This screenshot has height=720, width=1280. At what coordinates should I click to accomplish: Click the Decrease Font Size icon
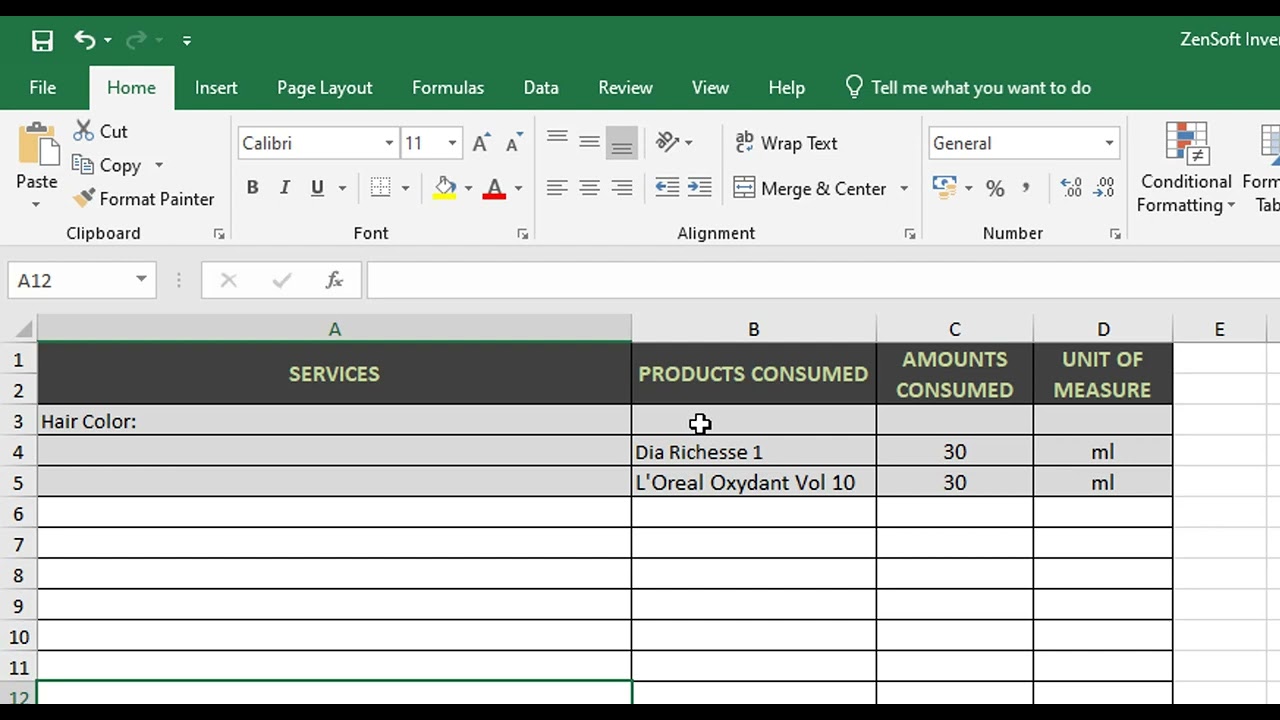[514, 143]
